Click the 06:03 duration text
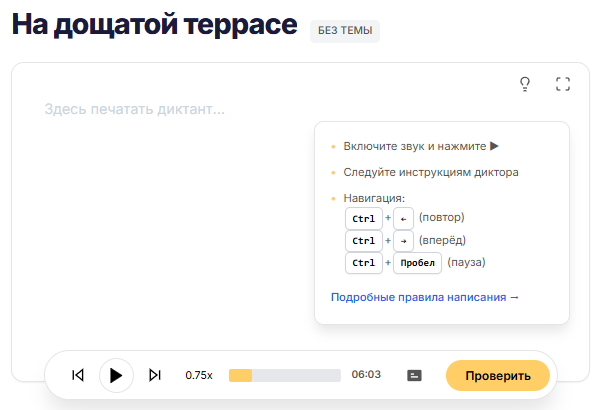This screenshot has width=599, height=410. click(366, 374)
